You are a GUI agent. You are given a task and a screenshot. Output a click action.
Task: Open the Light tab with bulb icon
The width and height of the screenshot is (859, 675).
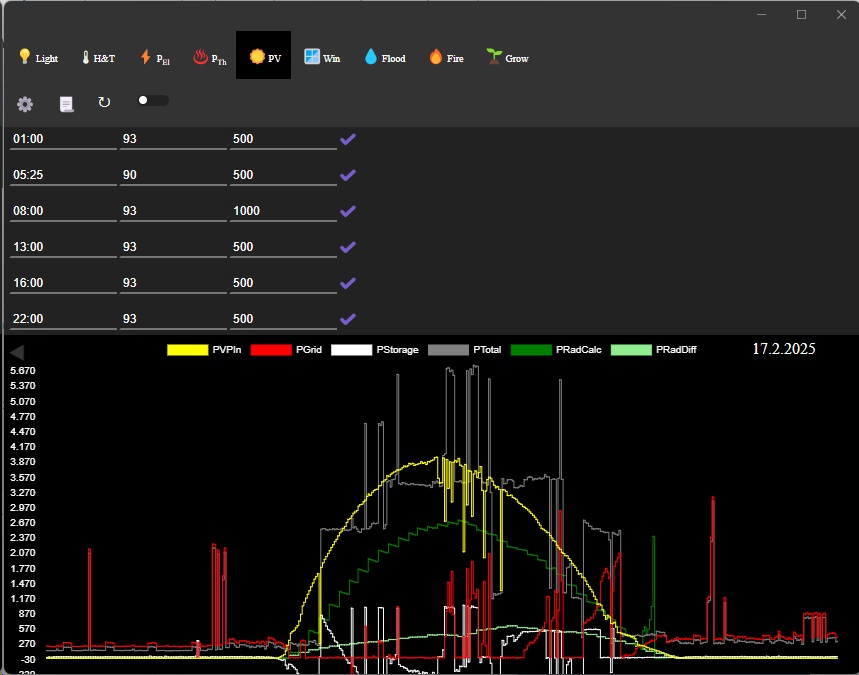click(x=38, y=58)
